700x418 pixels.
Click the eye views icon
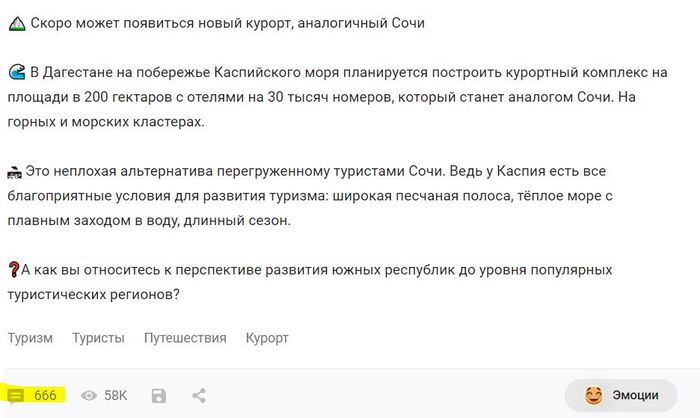pos(89,396)
